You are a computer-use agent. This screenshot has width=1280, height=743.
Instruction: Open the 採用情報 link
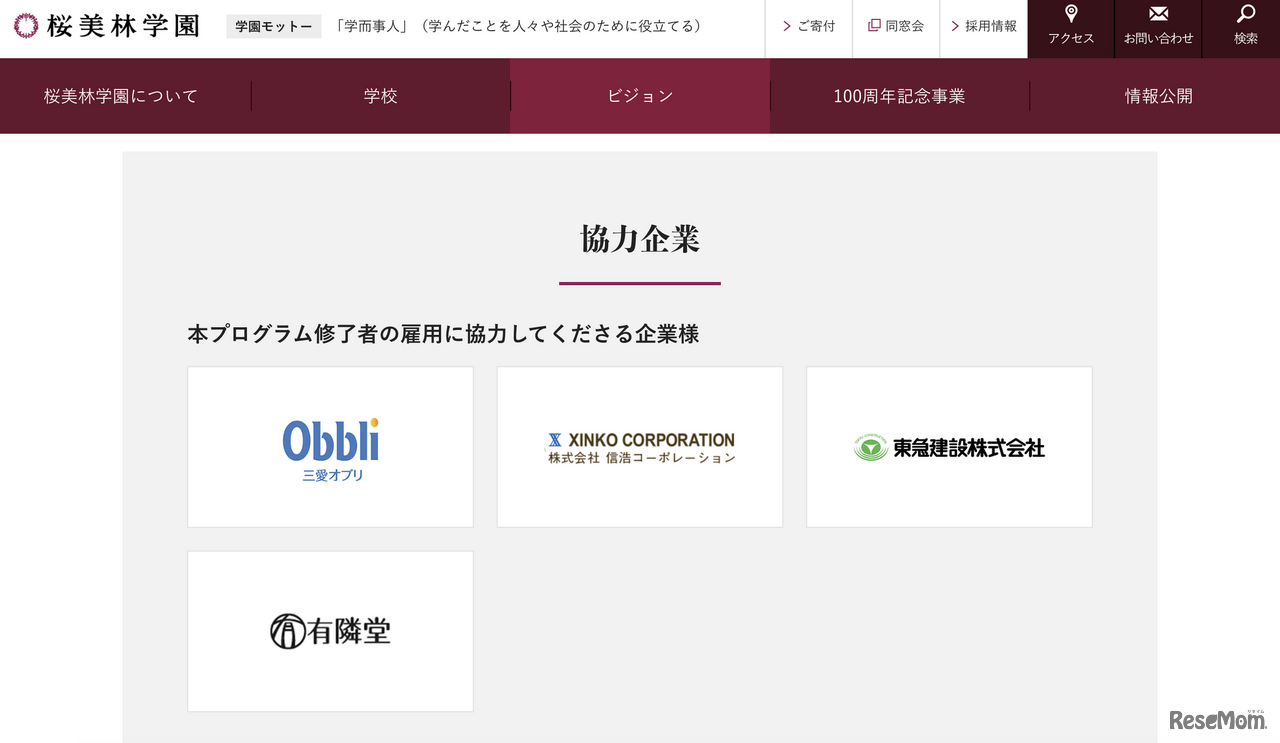tap(991, 26)
